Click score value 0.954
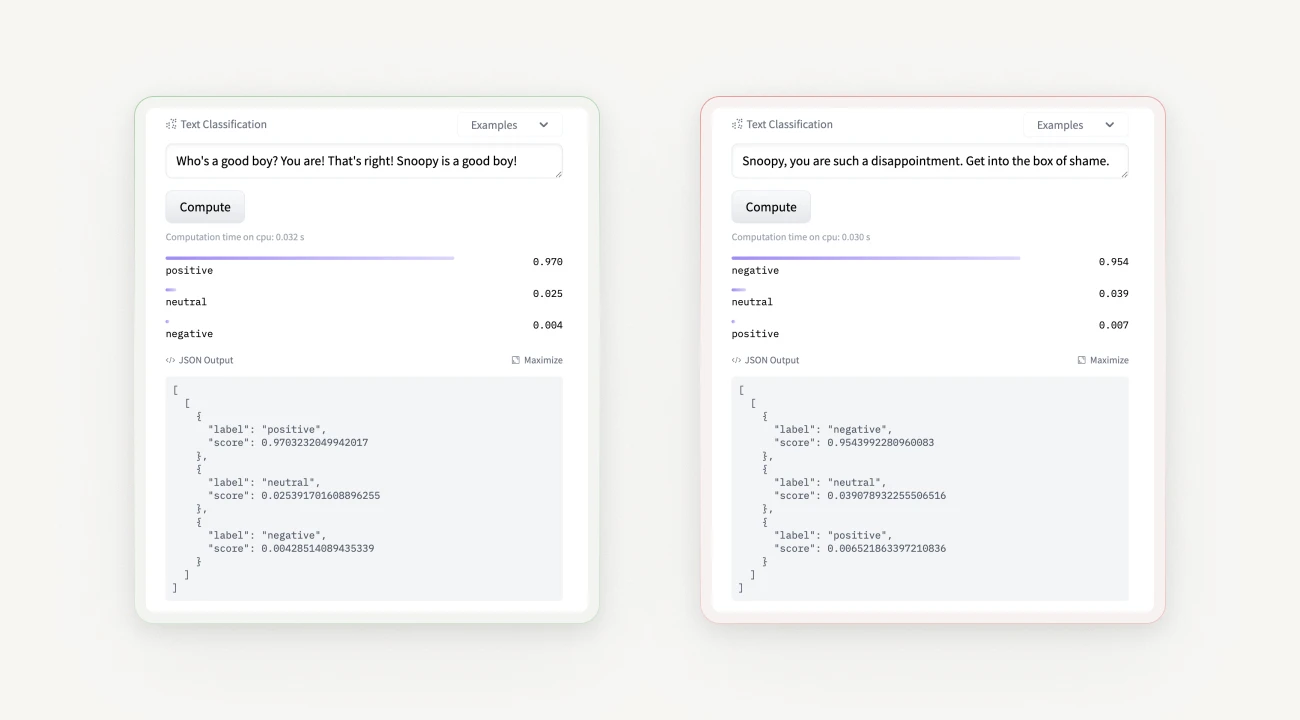1300x720 pixels. point(1113,262)
